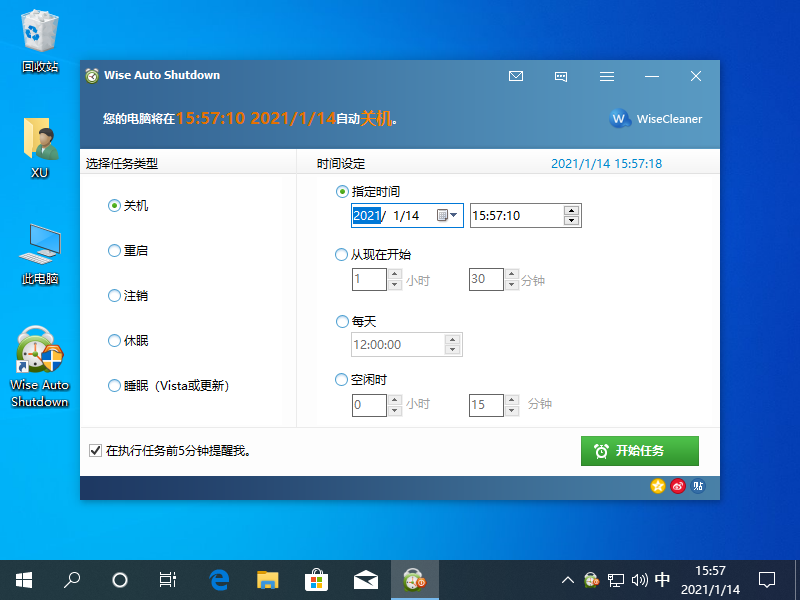Select the 休眠 (hibernate) task option

pyautogui.click(x=114, y=341)
